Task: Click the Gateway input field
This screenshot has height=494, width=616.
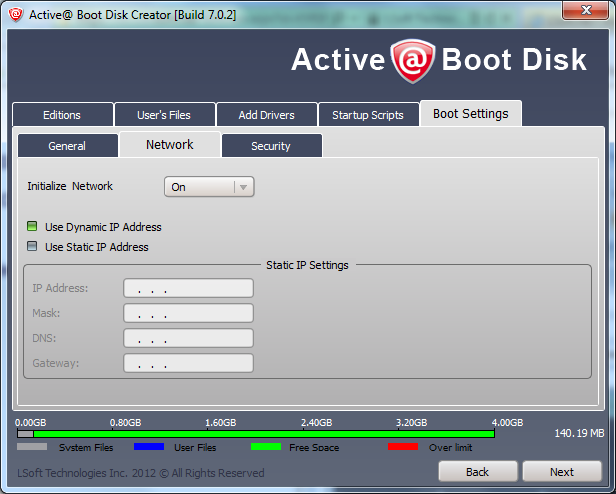Action: 188,363
